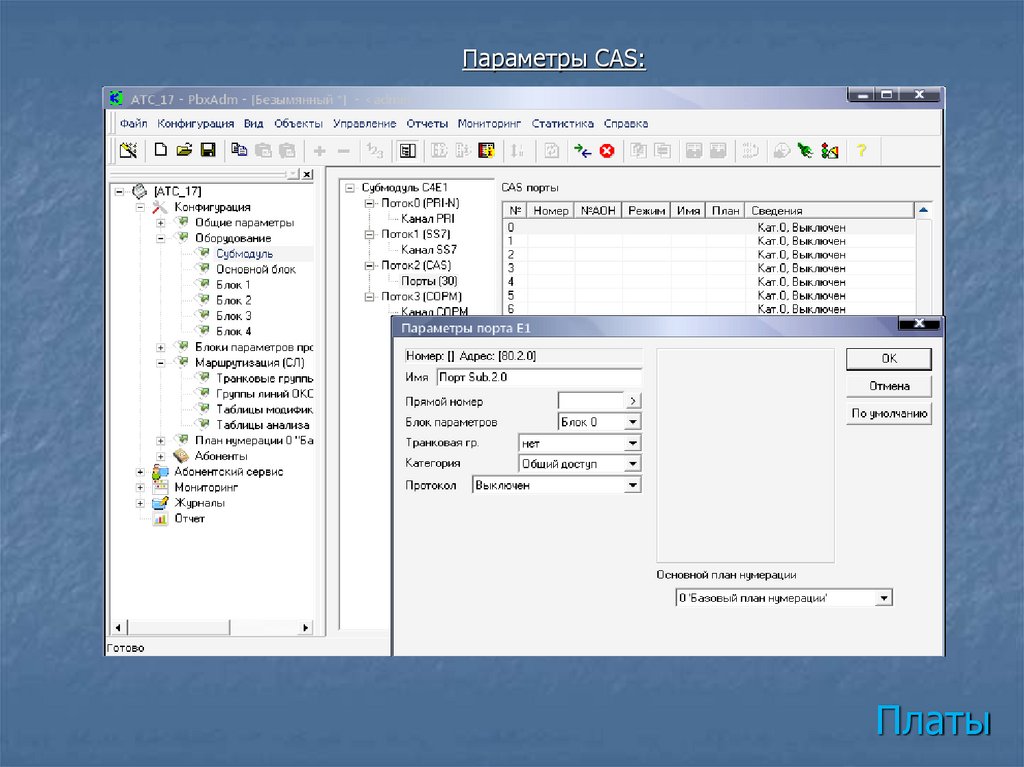Open the Основной план нумерации dropdown
This screenshot has width=1024, height=767.
[x=883, y=598]
